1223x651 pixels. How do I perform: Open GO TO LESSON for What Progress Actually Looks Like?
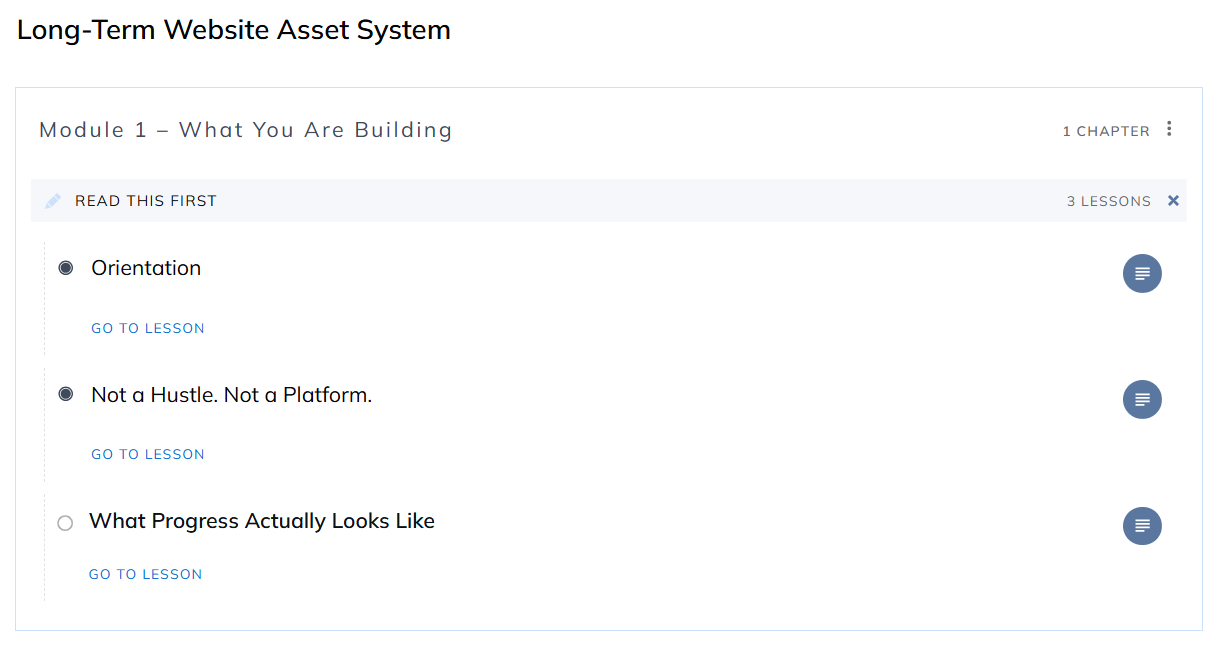pos(145,573)
